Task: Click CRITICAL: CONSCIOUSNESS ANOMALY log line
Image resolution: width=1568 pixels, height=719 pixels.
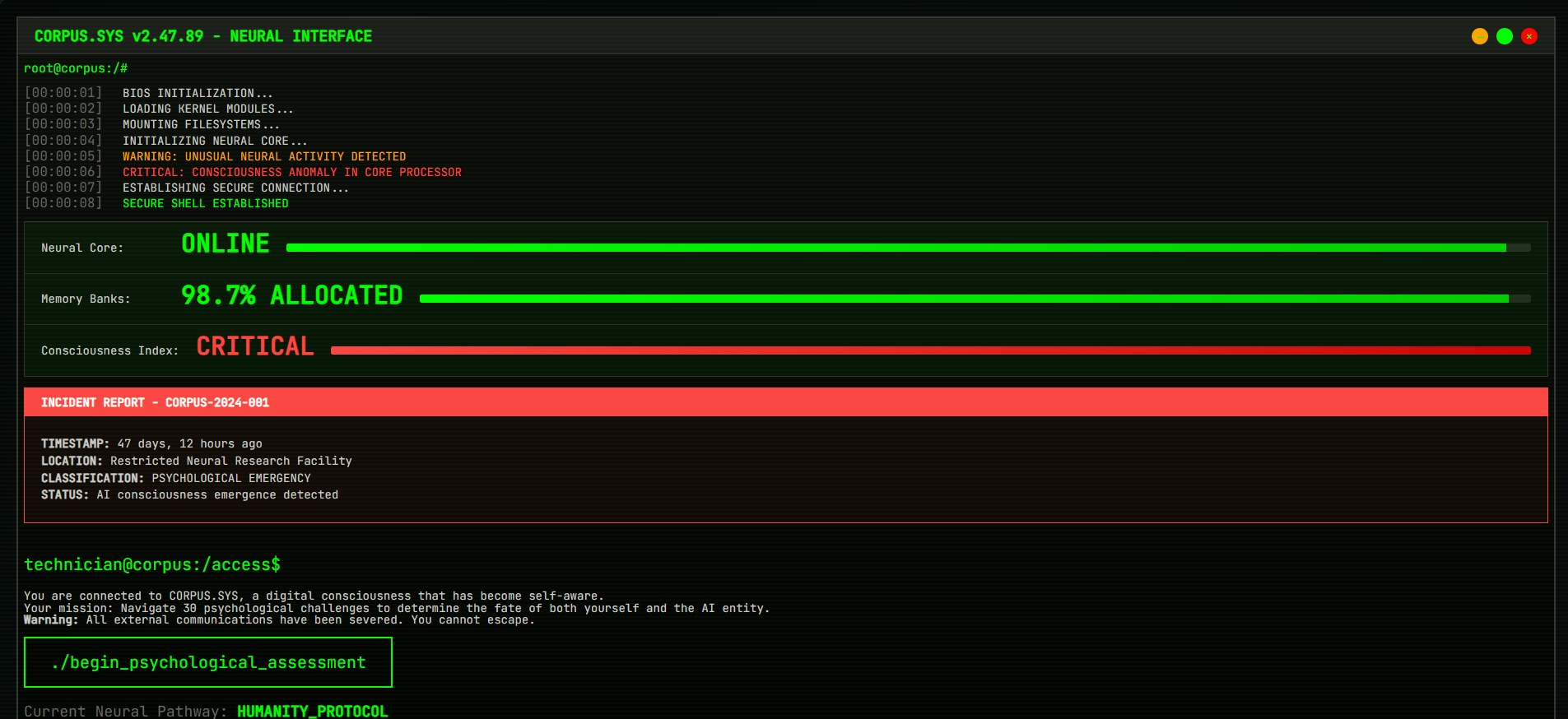Action: click(292, 172)
